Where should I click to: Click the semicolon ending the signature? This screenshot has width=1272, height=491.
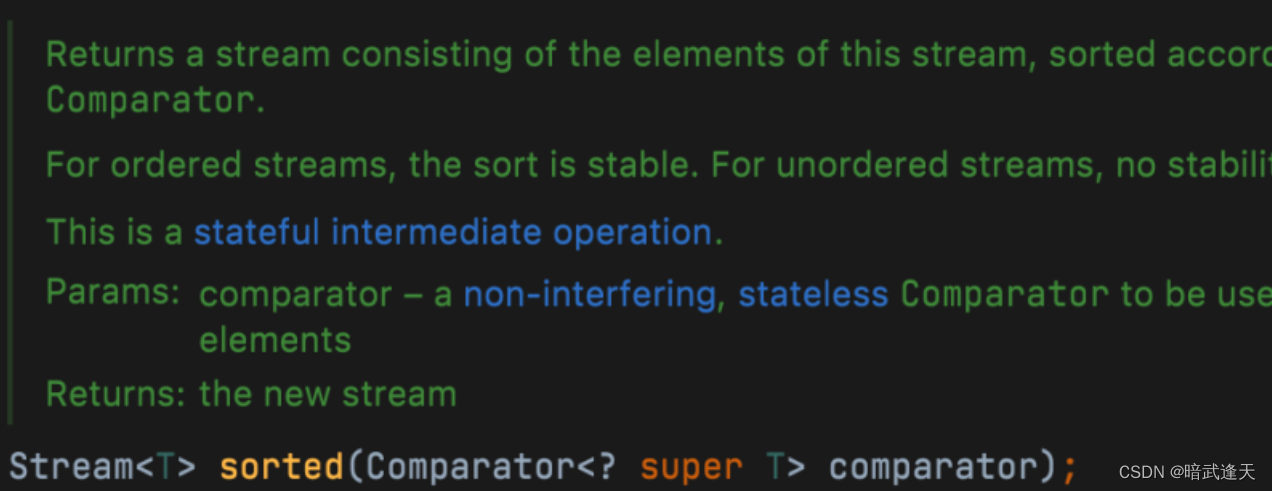1069,468
